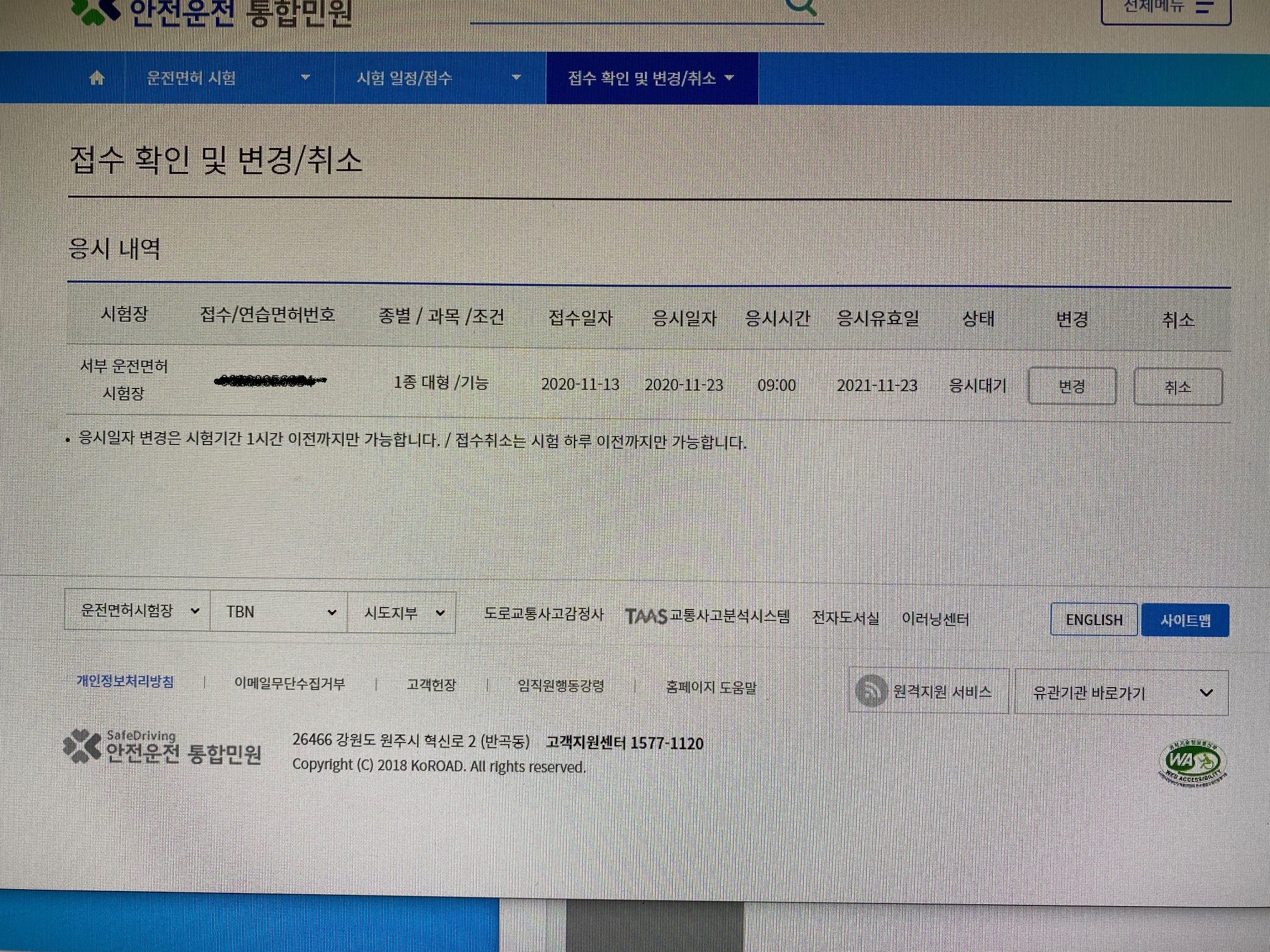Screen dimensions: 1270x952
Task: Open the TBN dropdown list
Action: click(279, 612)
